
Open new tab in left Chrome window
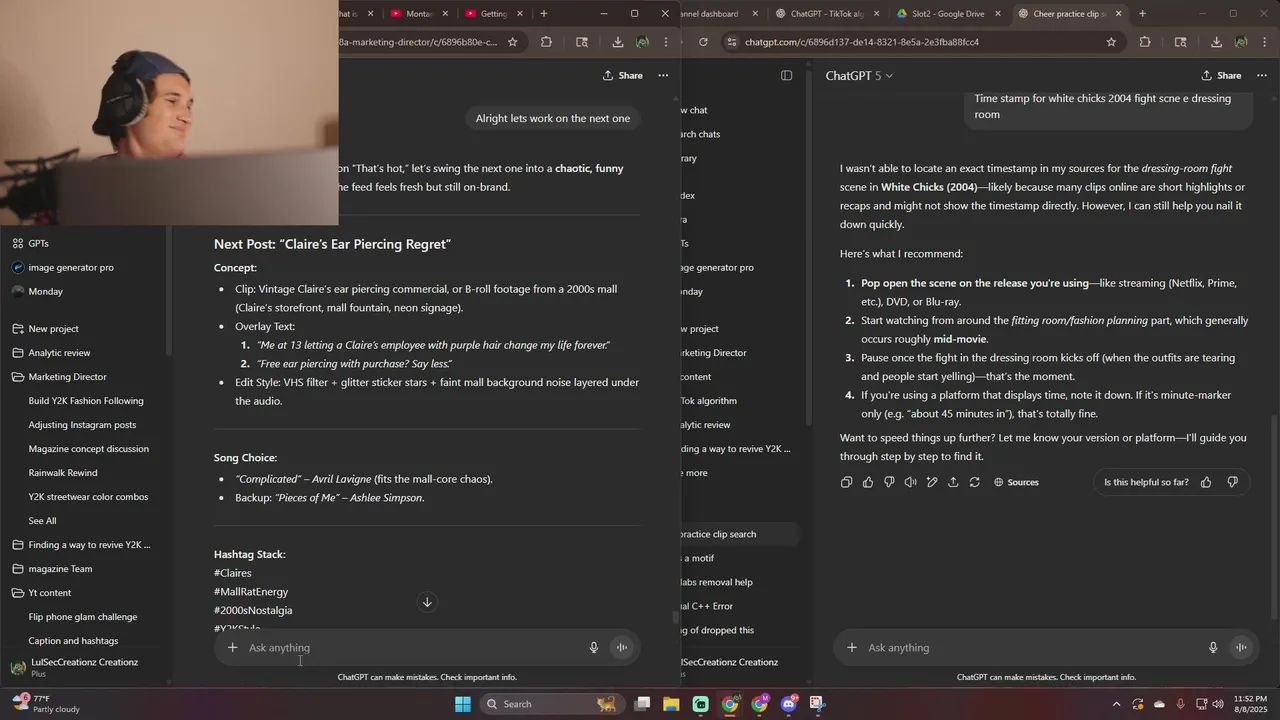tap(543, 14)
